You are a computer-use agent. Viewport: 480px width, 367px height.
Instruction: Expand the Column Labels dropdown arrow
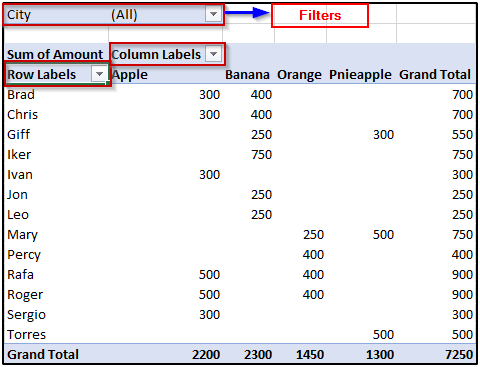[x=213, y=54]
